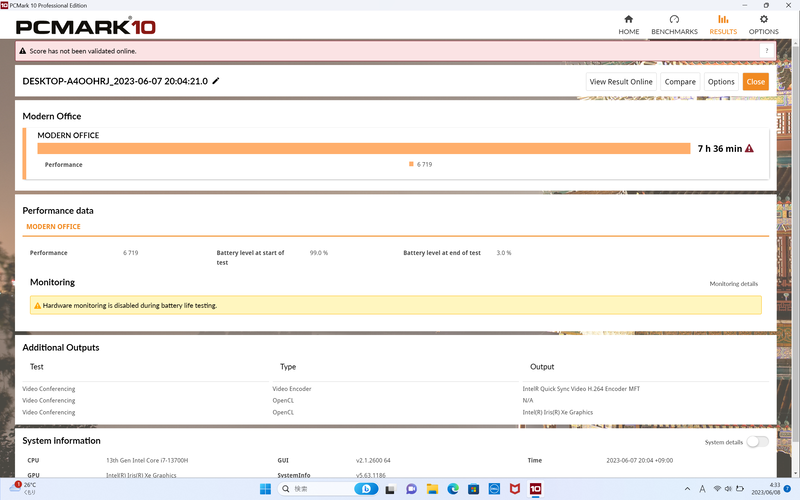The width and height of the screenshot is (800, 500).
Task: Click the battery tray icon
Action: 740,489
